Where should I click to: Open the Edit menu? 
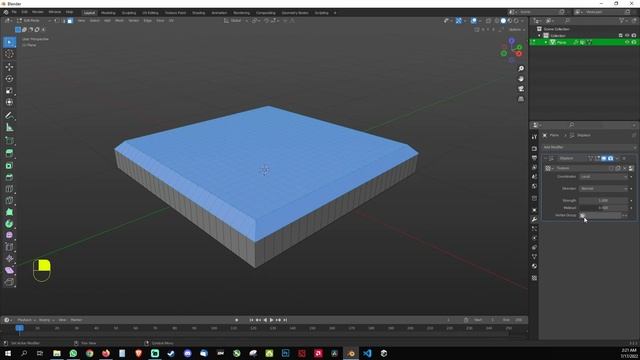(24, 12)
